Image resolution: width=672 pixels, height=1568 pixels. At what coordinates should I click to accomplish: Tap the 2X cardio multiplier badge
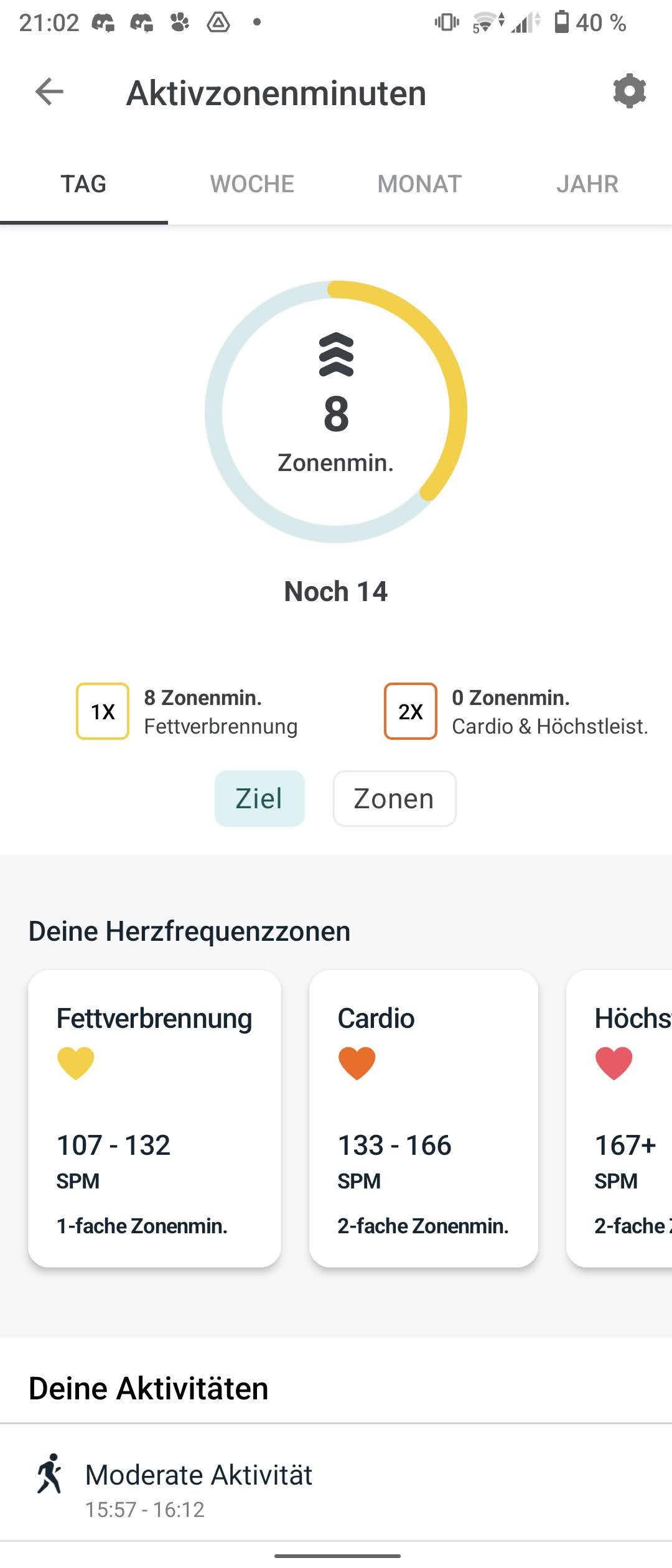pos(410,711)
